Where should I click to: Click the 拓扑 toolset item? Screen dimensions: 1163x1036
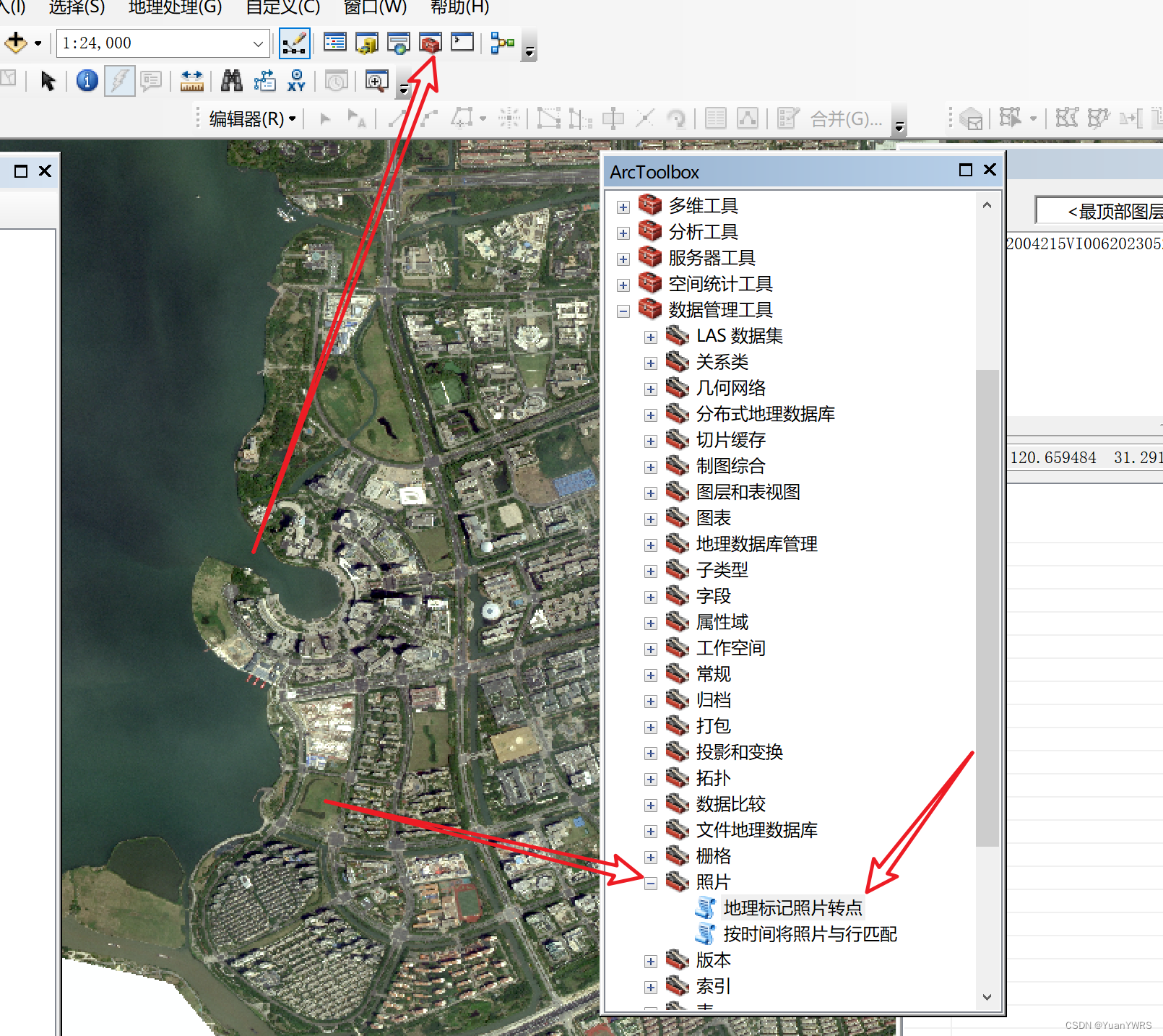[x=713, y=778]
